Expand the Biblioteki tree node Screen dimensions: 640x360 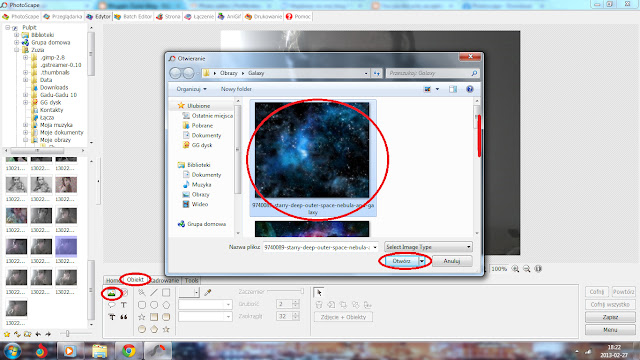(x=17, y=35)
